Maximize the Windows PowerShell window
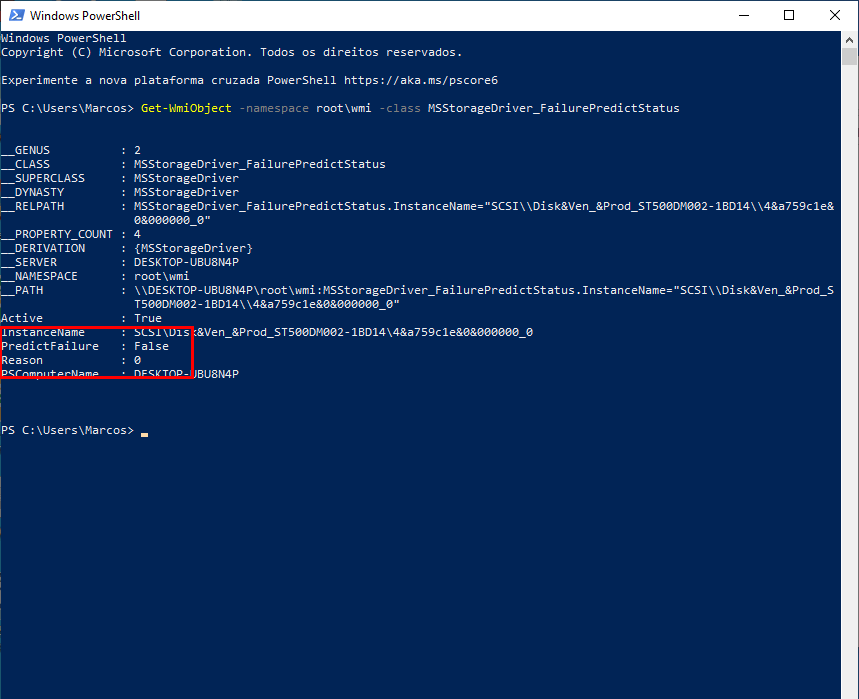 click(x=789, y=15)
